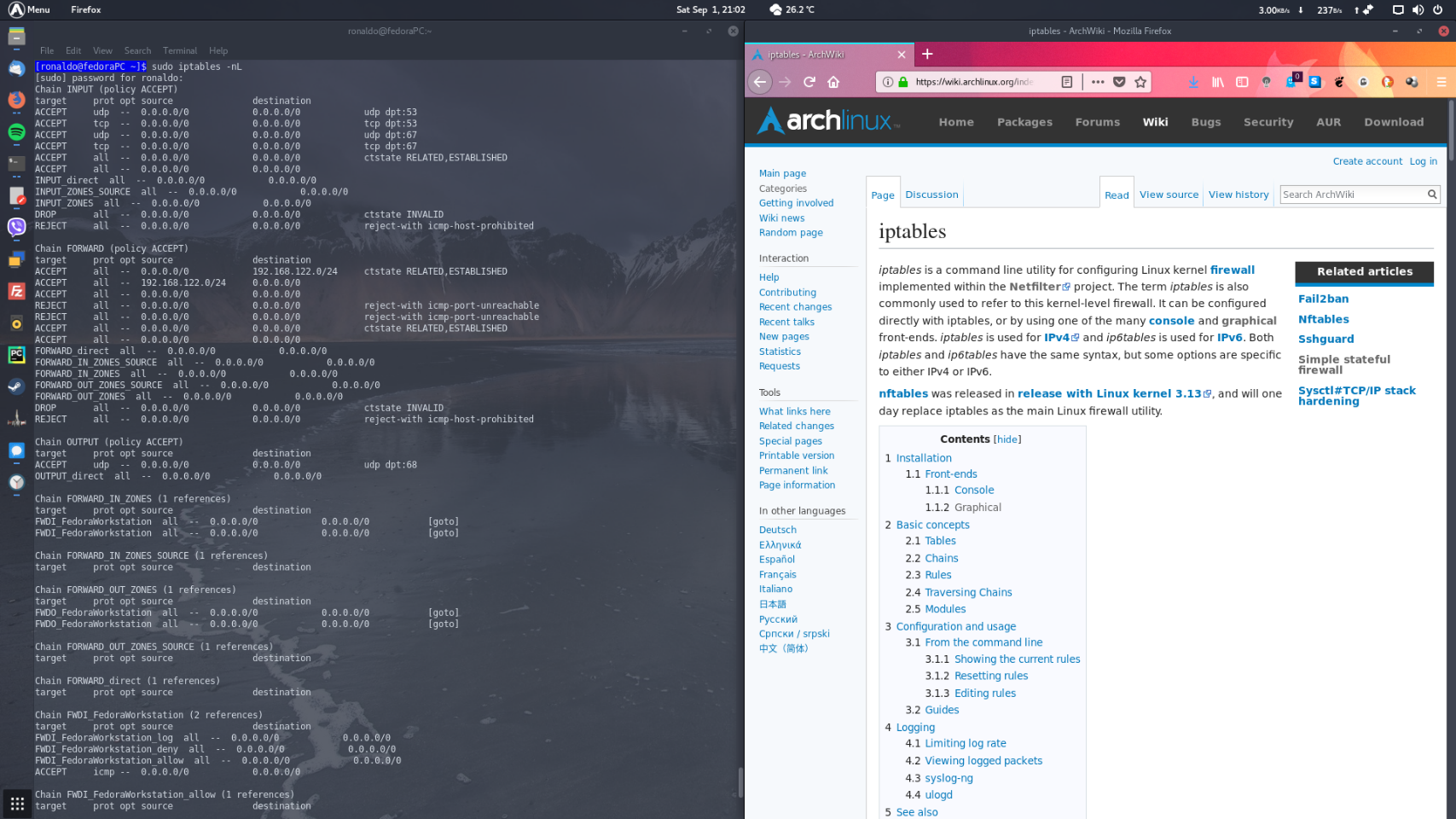Open the Ghostery extension
Image resolution: width=1456 pixels, height=819 pixels.
[x=1292, y=82]
